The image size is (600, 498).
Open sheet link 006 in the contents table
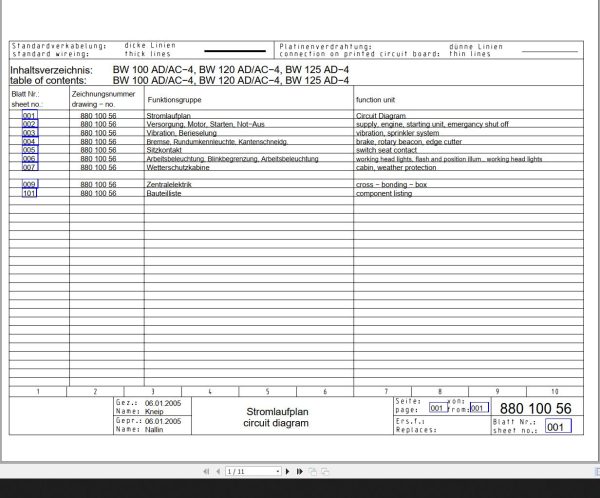pyautogui.click(x=29, y=158)
